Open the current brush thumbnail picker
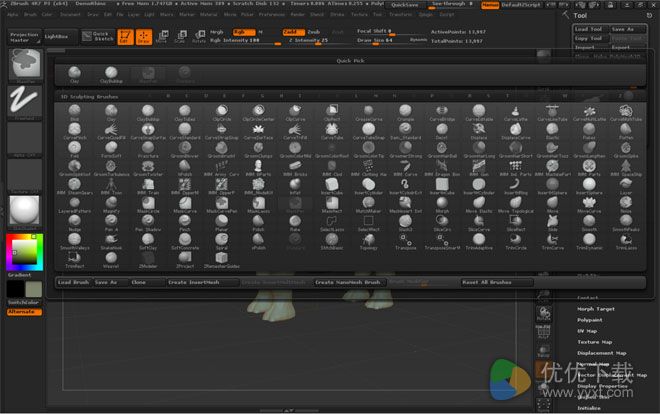Screen dimensions: 660x414 point(25,64)
